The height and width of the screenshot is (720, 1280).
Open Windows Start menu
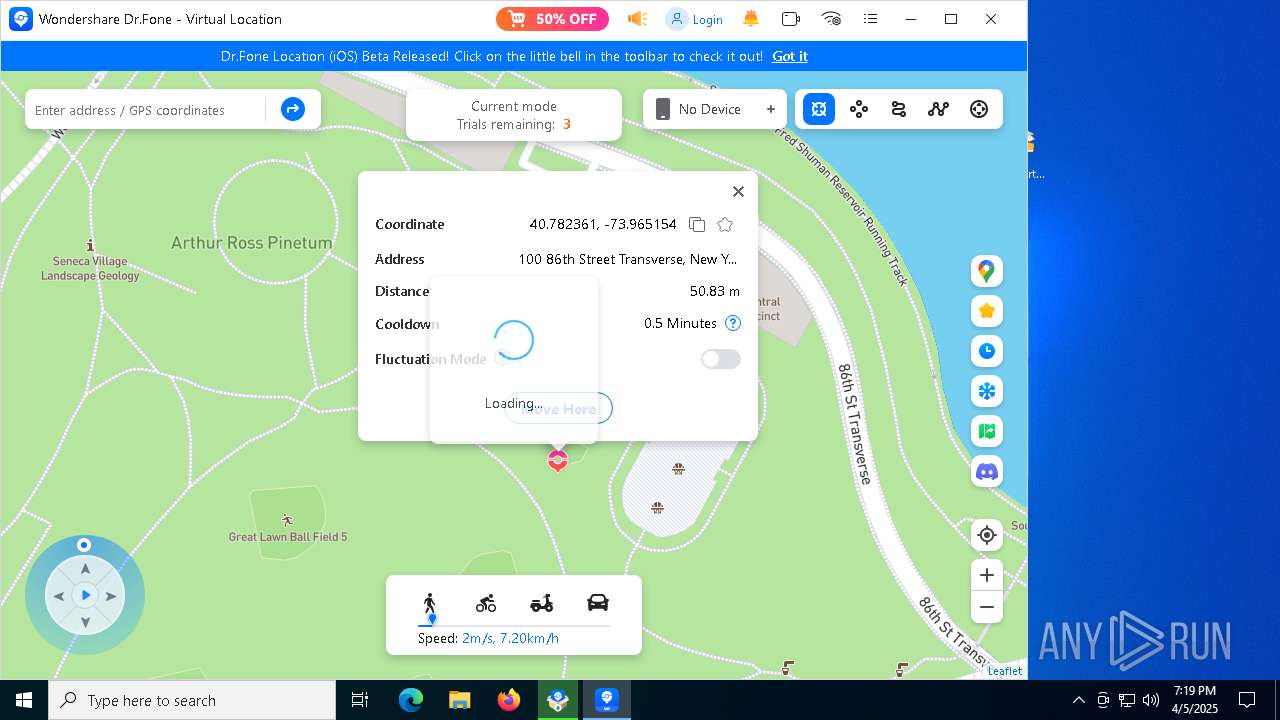point(24,700)
